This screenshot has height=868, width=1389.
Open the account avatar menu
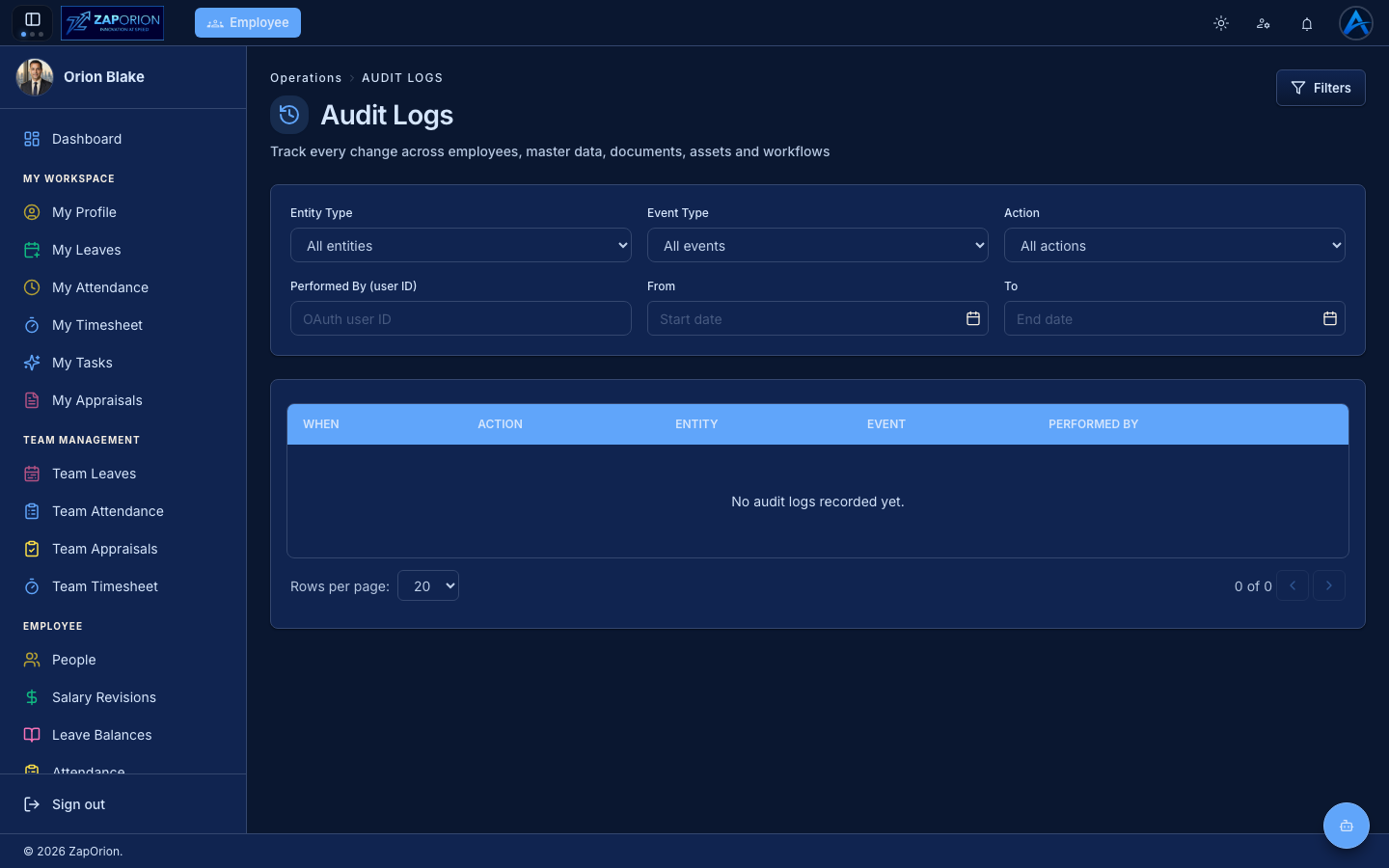(1355, 23)
